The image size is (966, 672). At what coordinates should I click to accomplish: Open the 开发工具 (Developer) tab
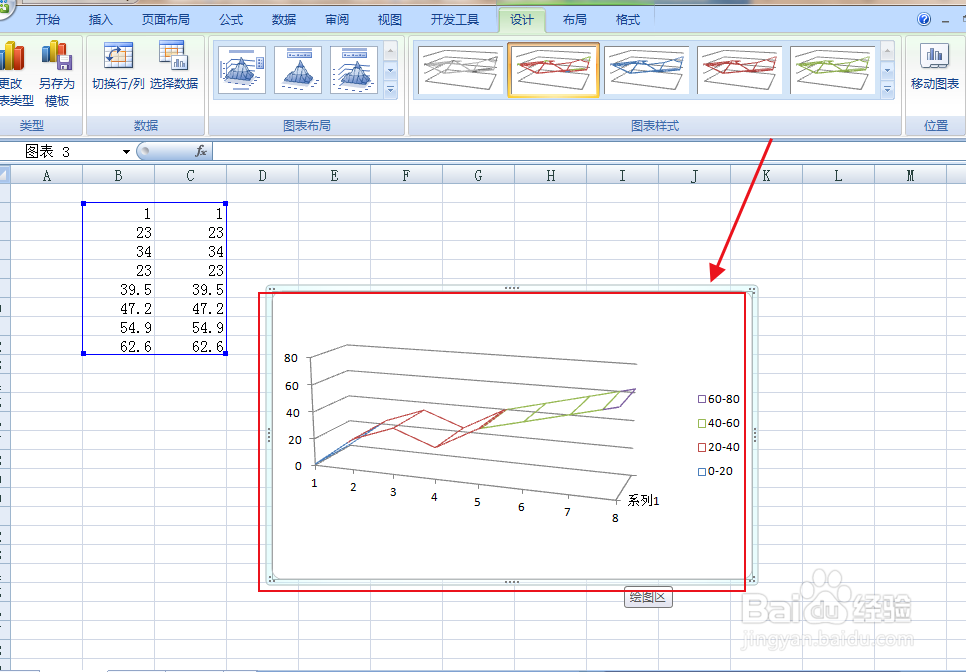[x=455, y=20]
